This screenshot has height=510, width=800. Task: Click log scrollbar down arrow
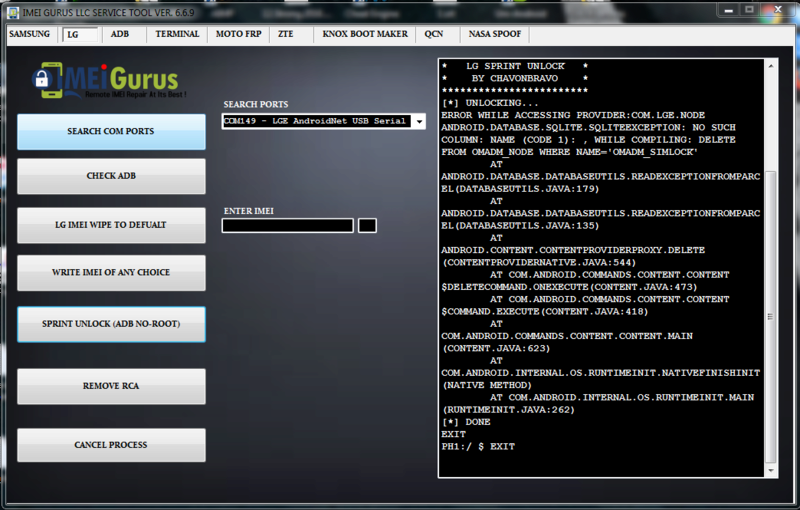pyautogui.click(x=771, y=471)
